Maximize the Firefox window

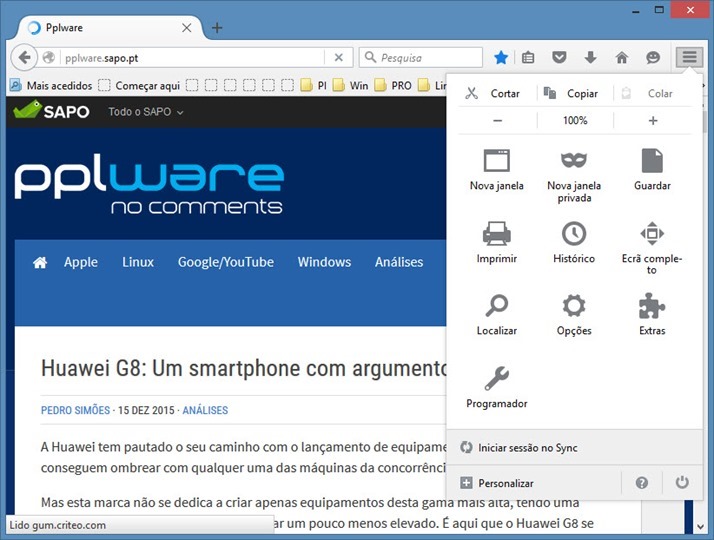(659, 10)
